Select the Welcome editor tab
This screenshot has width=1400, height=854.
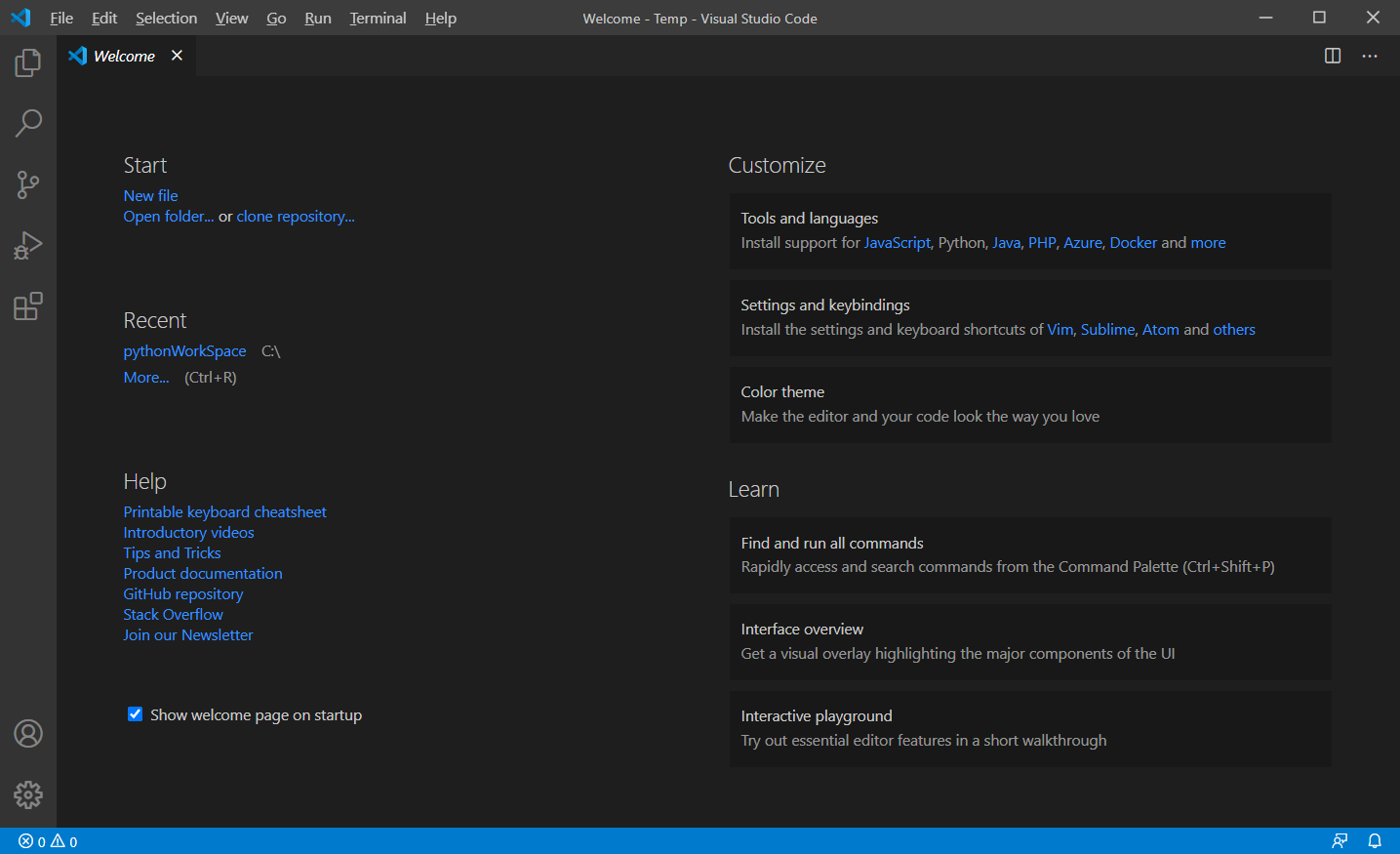point(124,56)
